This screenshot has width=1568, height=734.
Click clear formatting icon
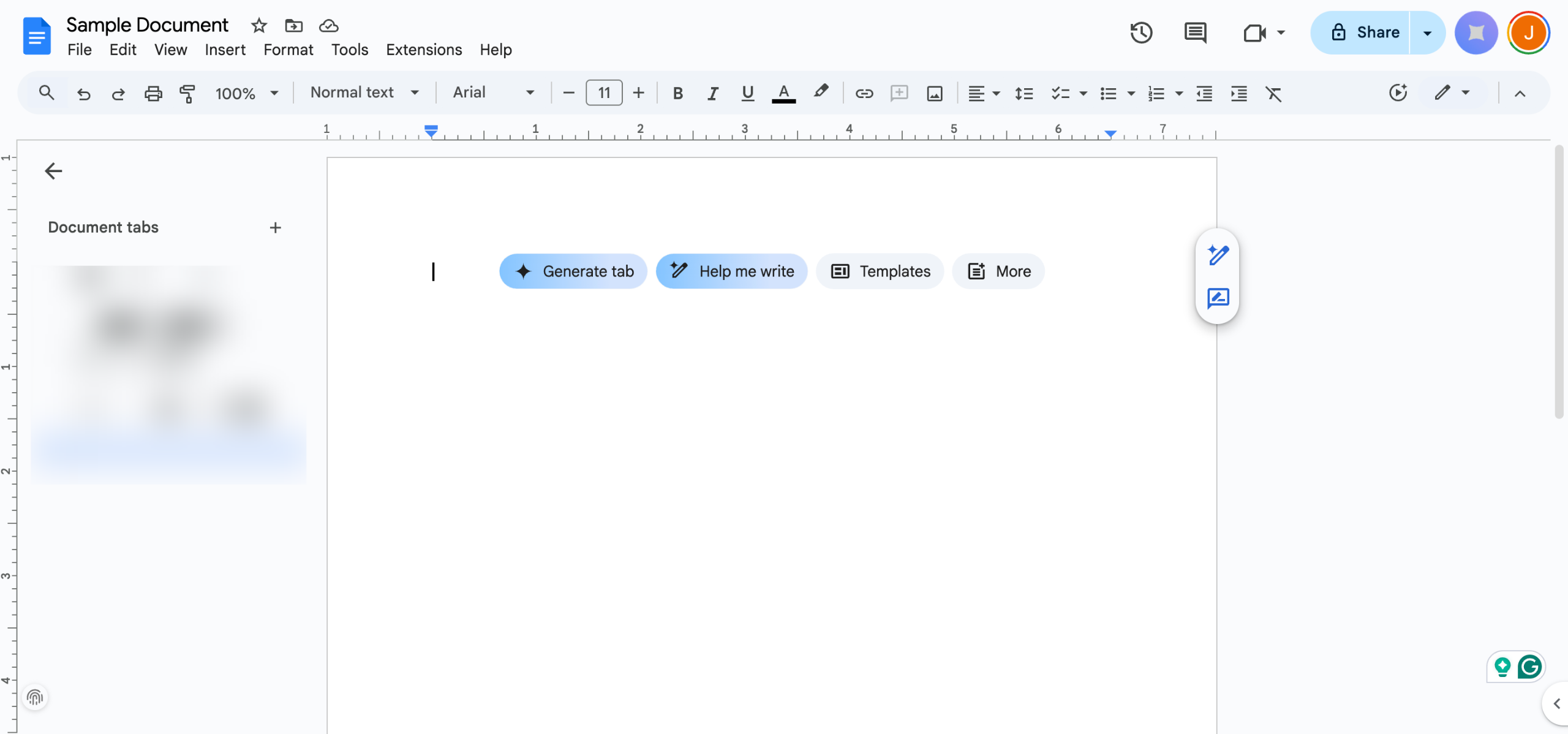pyautogui.click(x=1273, y=93)
